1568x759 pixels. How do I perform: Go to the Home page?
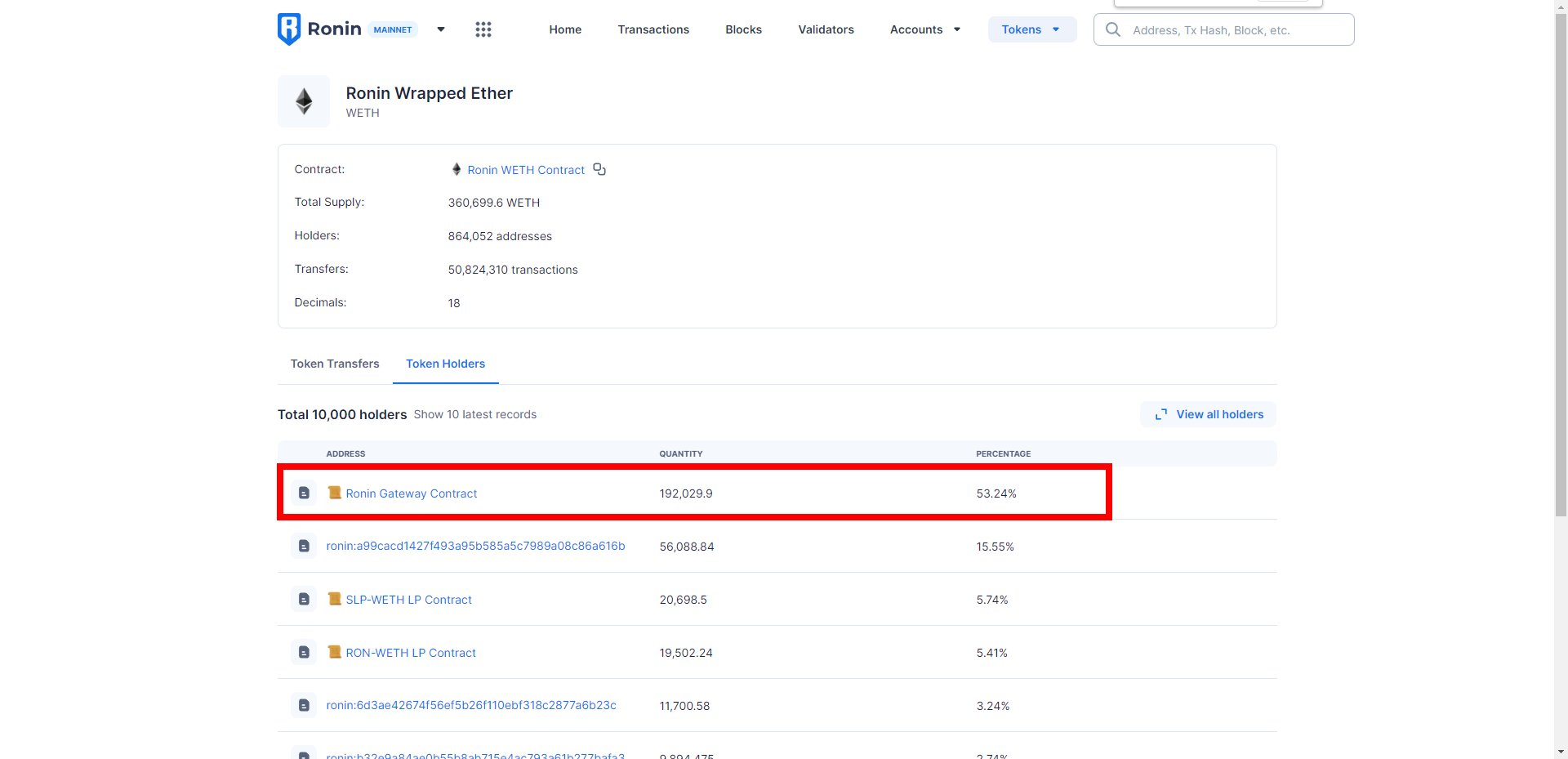coord(565,29)
